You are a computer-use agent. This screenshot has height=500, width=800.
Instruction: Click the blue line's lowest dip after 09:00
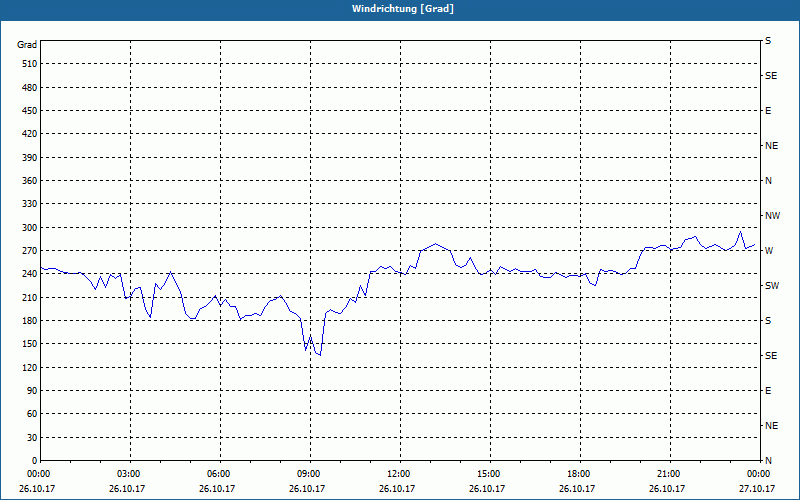click(320, 355)
